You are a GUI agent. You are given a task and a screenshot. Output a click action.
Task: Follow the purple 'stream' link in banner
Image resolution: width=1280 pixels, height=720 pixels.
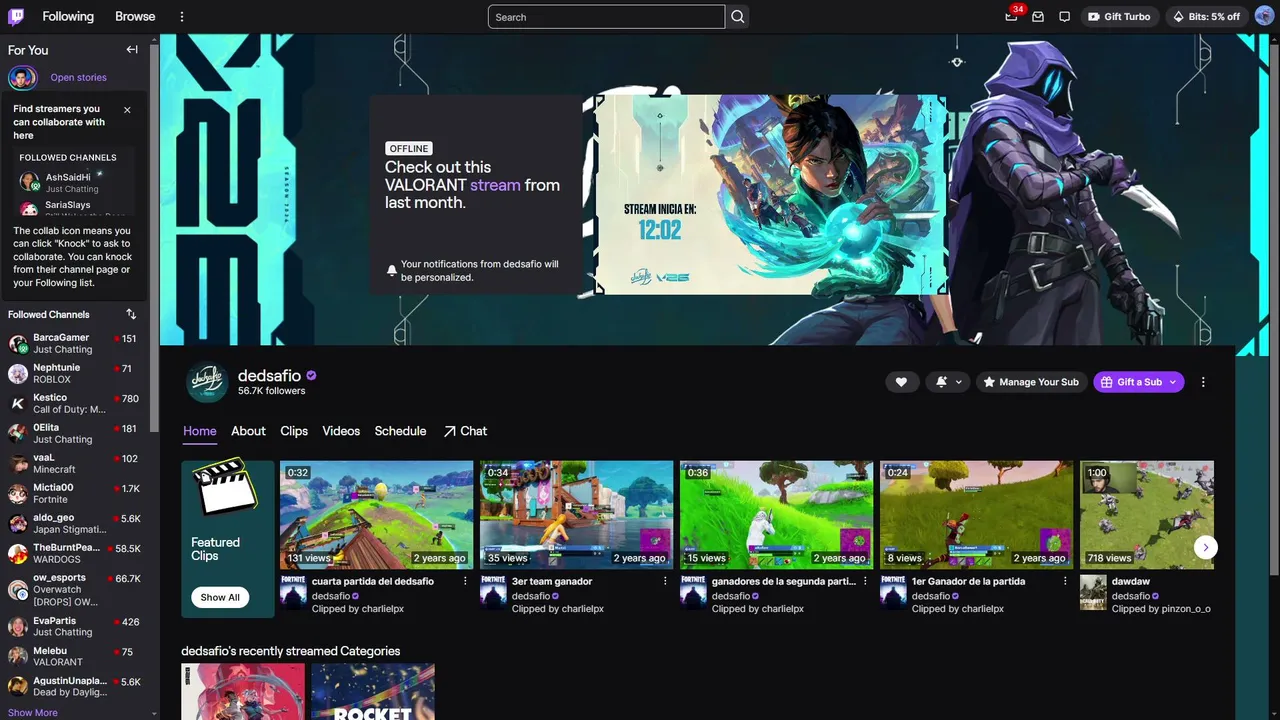click(496, 185)
